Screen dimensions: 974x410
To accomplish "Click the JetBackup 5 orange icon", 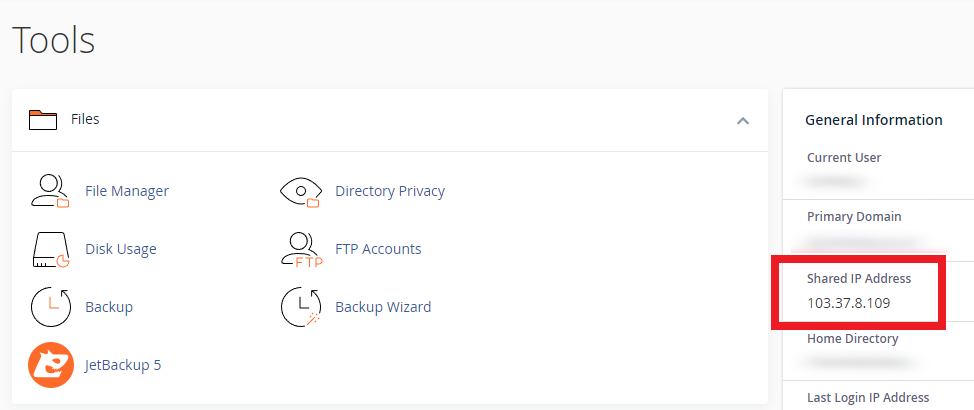I will tap(50, 365).
